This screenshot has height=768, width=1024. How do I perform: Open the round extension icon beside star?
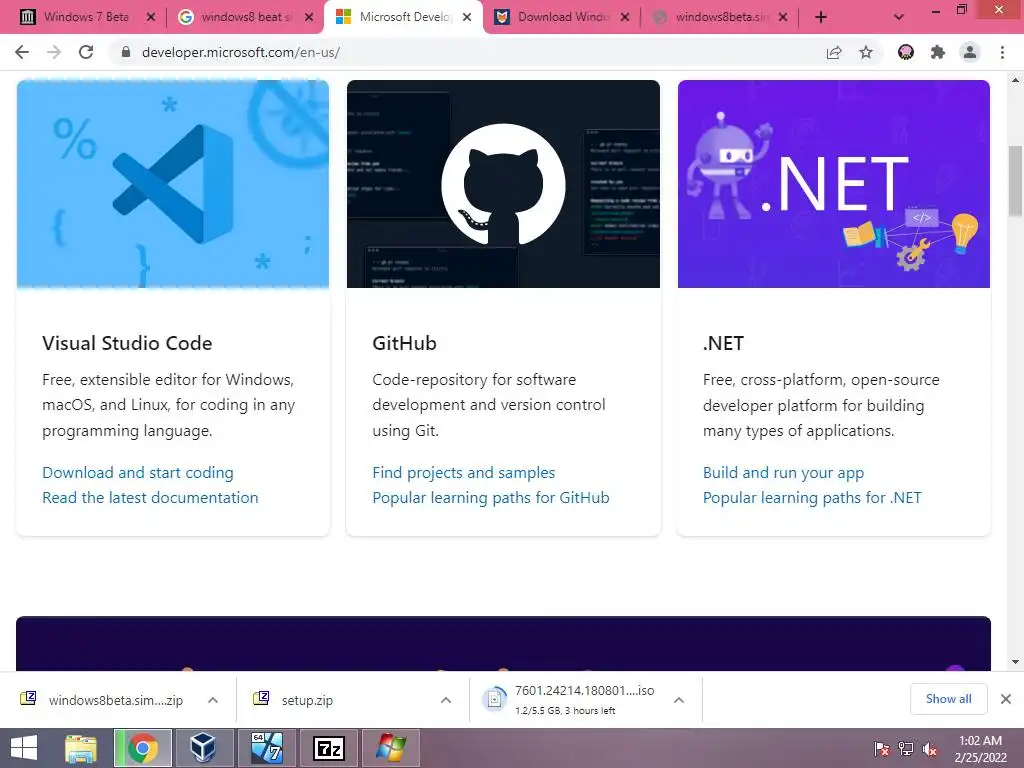[x=906, y=52]
